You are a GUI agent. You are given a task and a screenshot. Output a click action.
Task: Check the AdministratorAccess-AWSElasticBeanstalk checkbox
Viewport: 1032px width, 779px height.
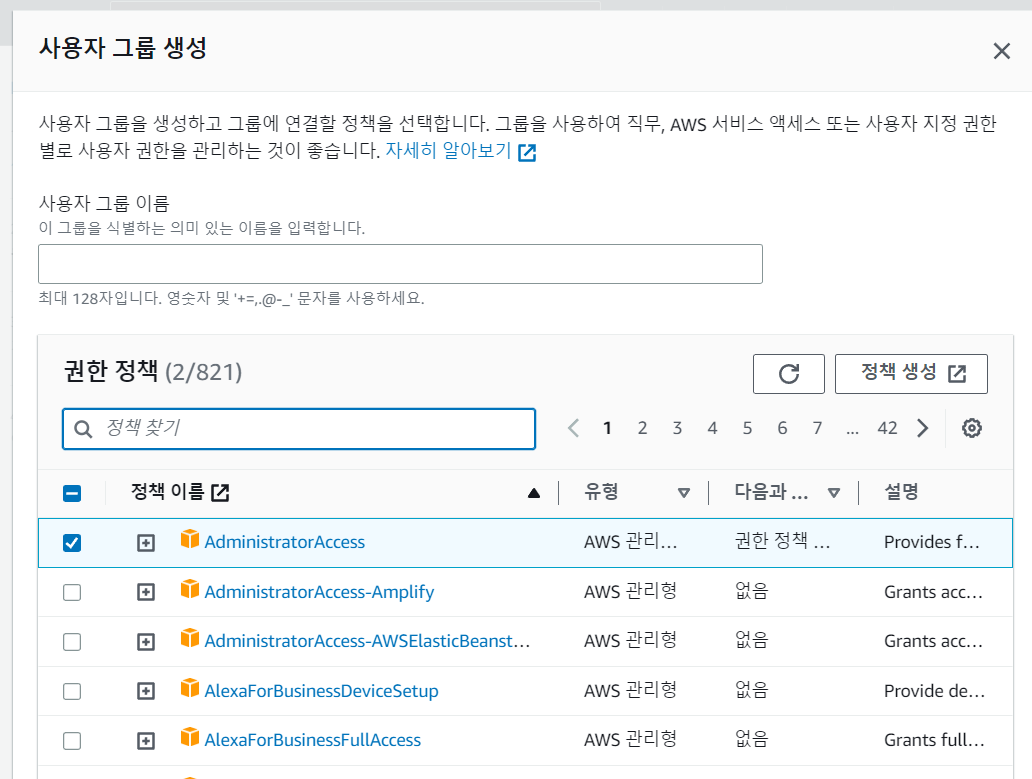click(x=72, y=641)
